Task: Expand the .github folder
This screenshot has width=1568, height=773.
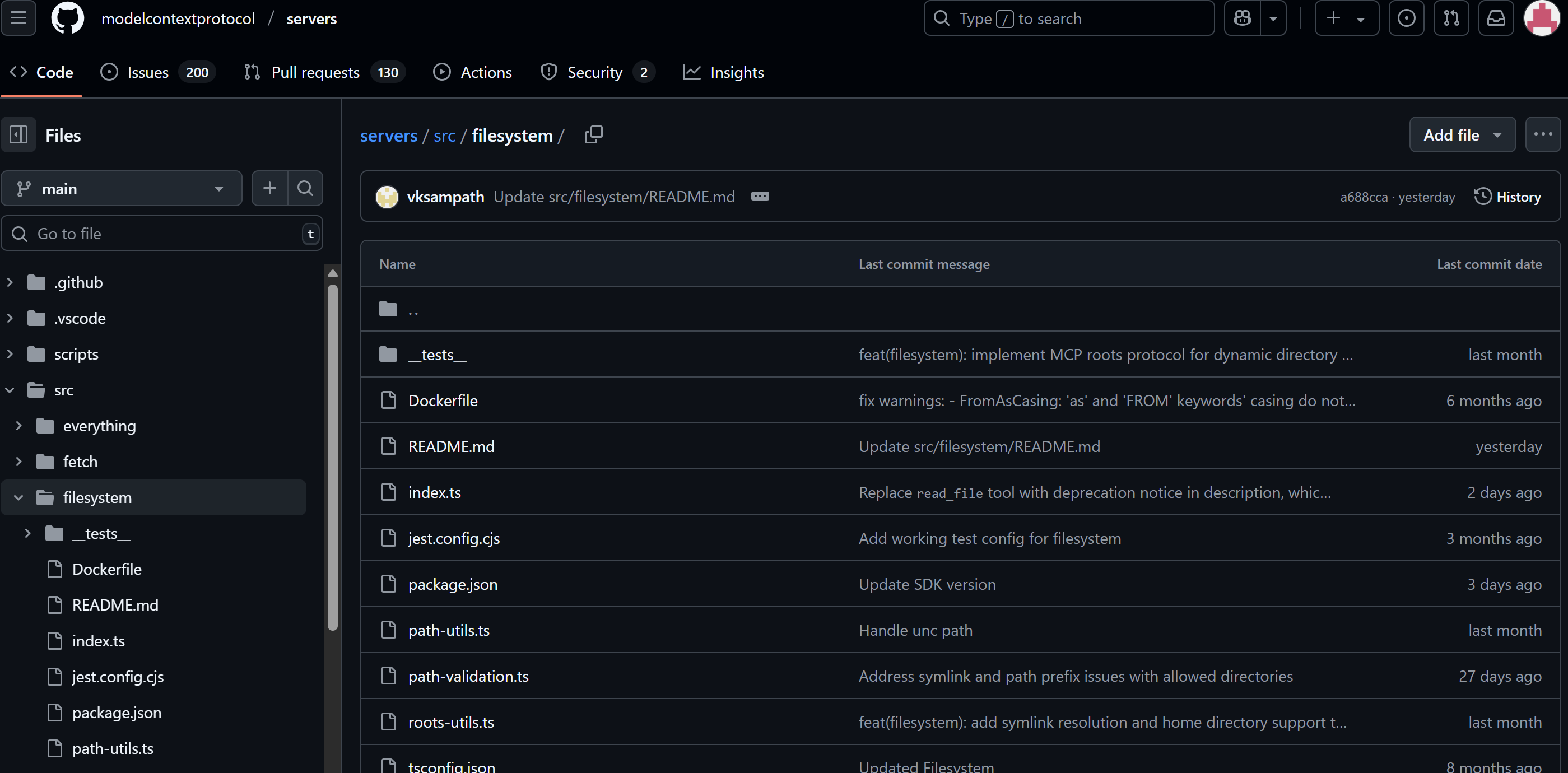Action: tap(10, 282)
